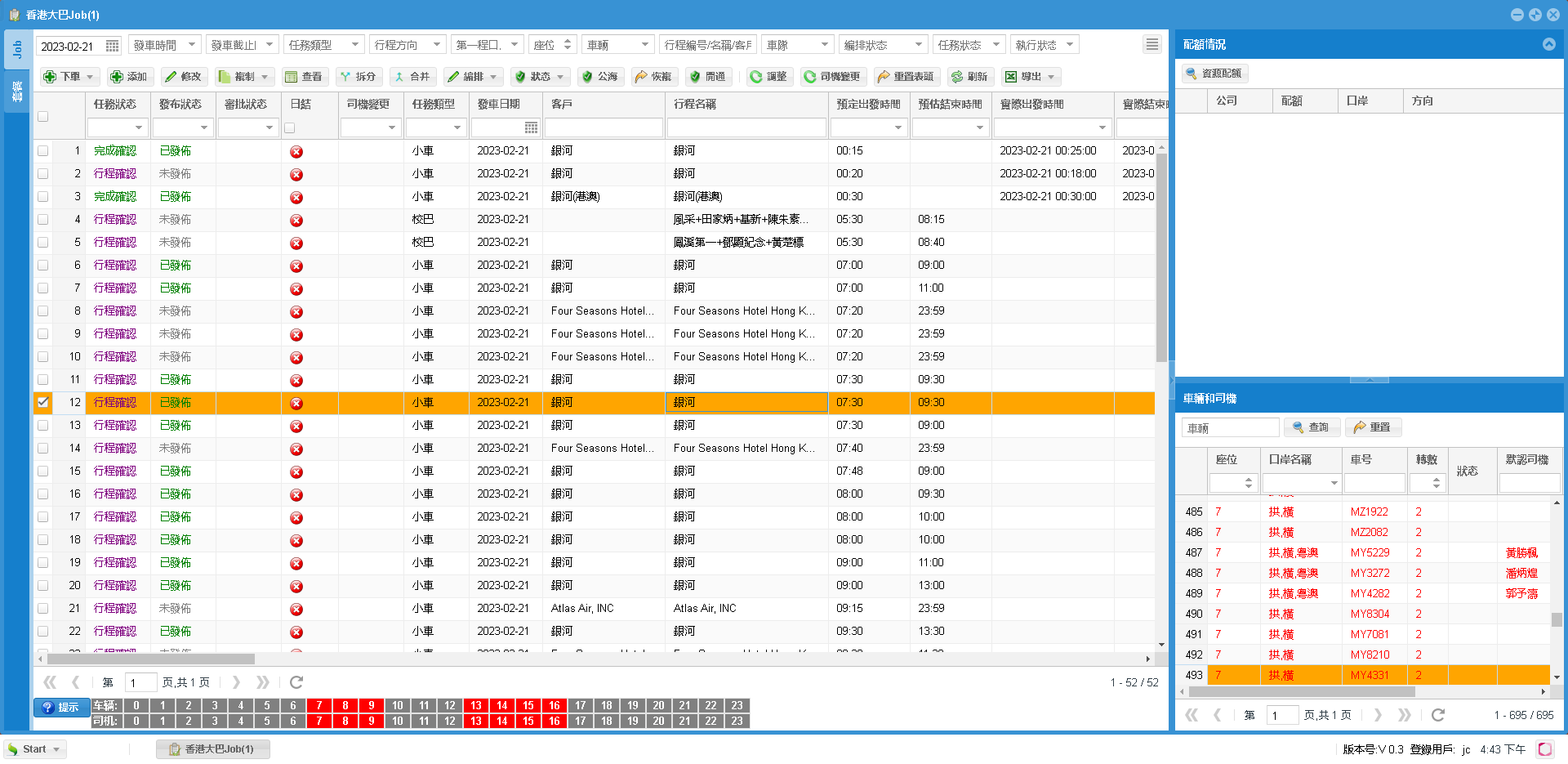Click the 添加 (add) button with green plus icon

point(128,77)
